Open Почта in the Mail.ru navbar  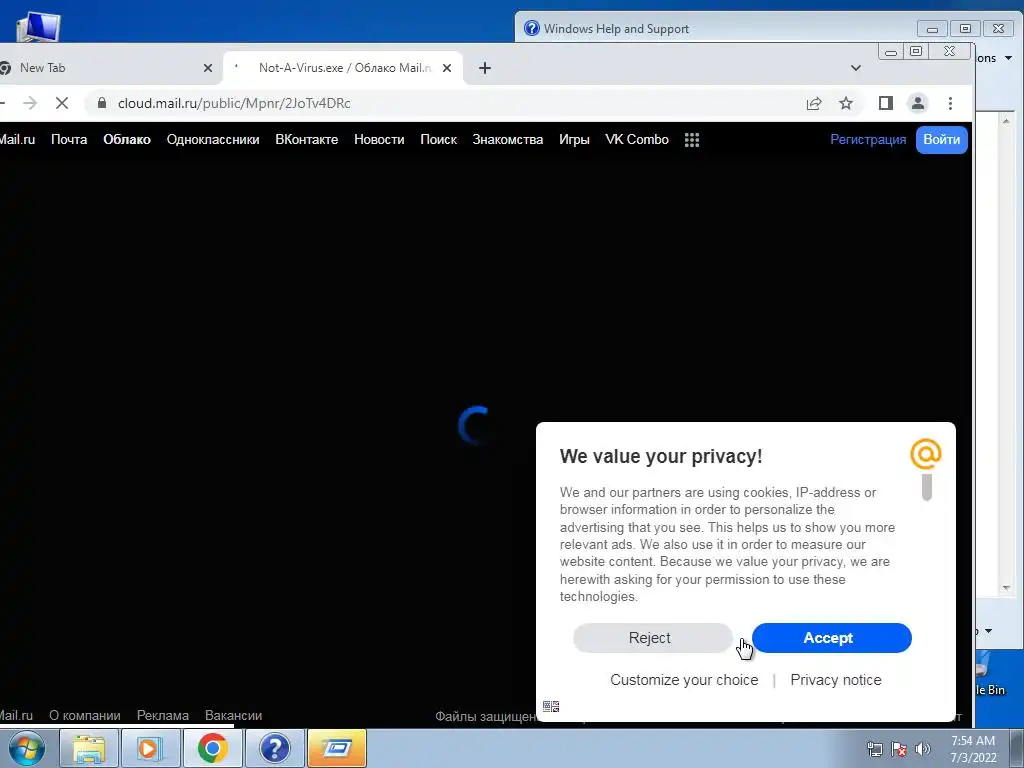coord(69,140)
